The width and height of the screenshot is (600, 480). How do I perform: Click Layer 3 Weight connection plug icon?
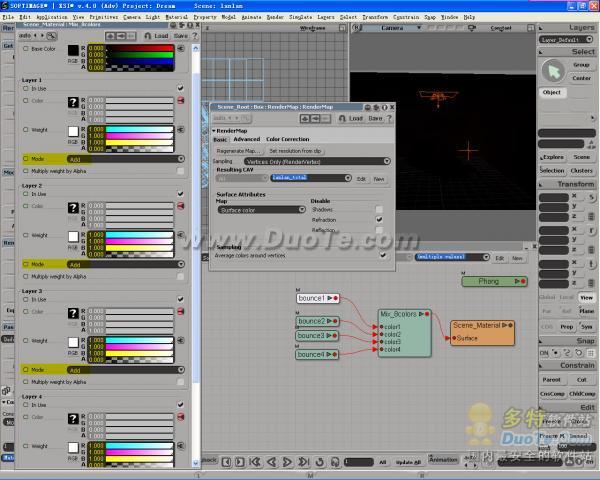(x=181, y=340)
